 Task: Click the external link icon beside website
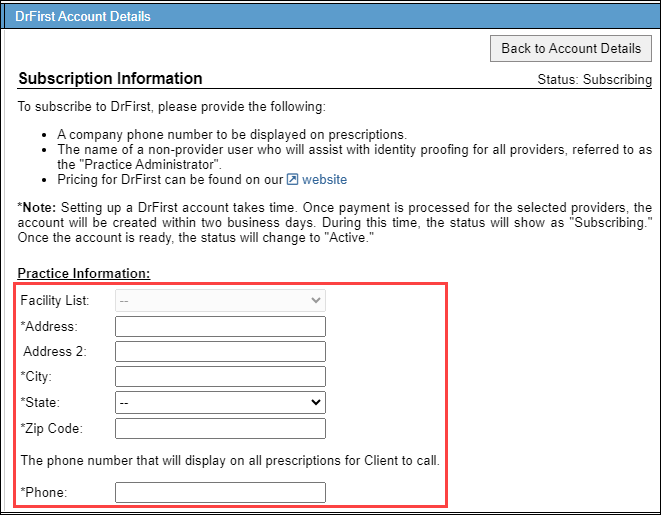293,180
